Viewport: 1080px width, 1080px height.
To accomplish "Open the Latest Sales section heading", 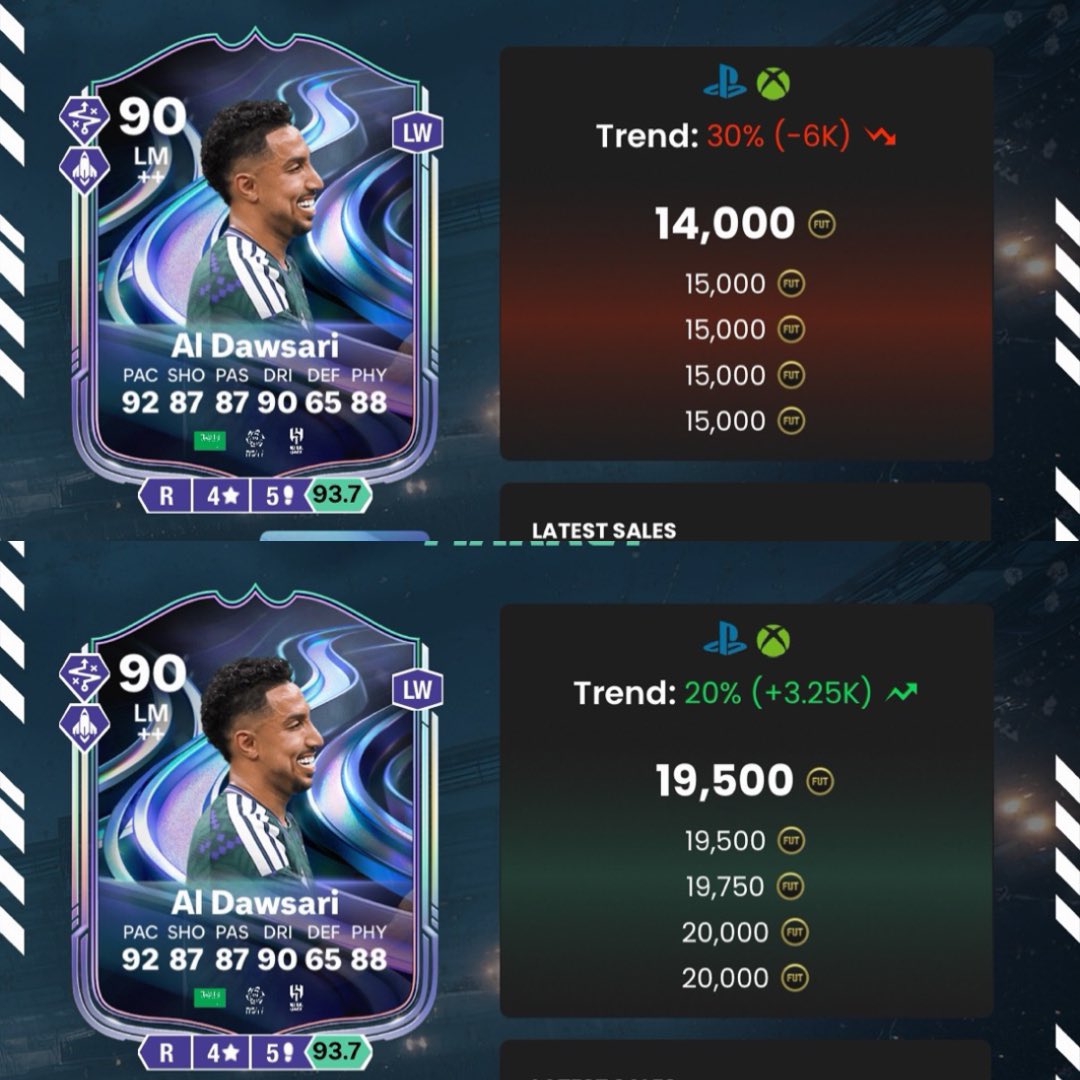I will click(x=603, y=530).
